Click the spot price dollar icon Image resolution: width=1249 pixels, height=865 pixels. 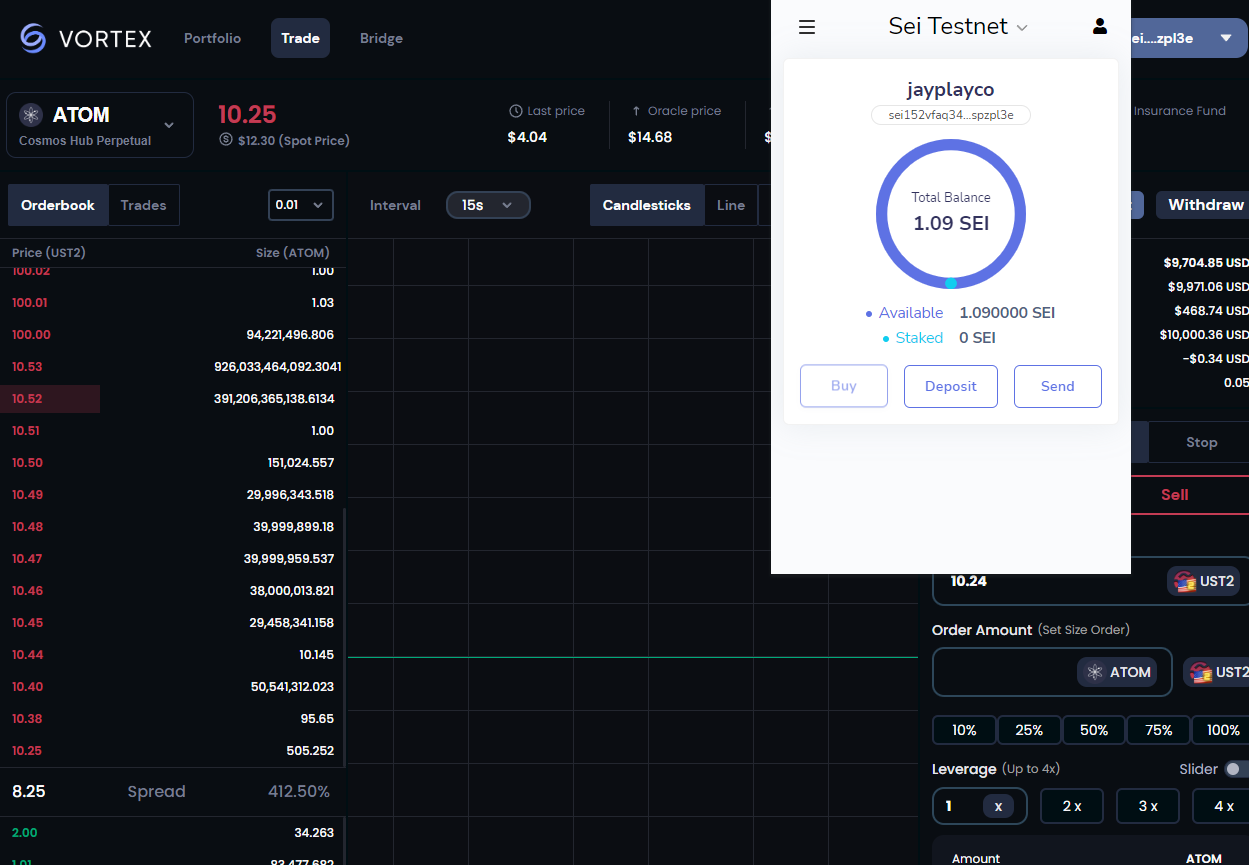tap(226, 140)
